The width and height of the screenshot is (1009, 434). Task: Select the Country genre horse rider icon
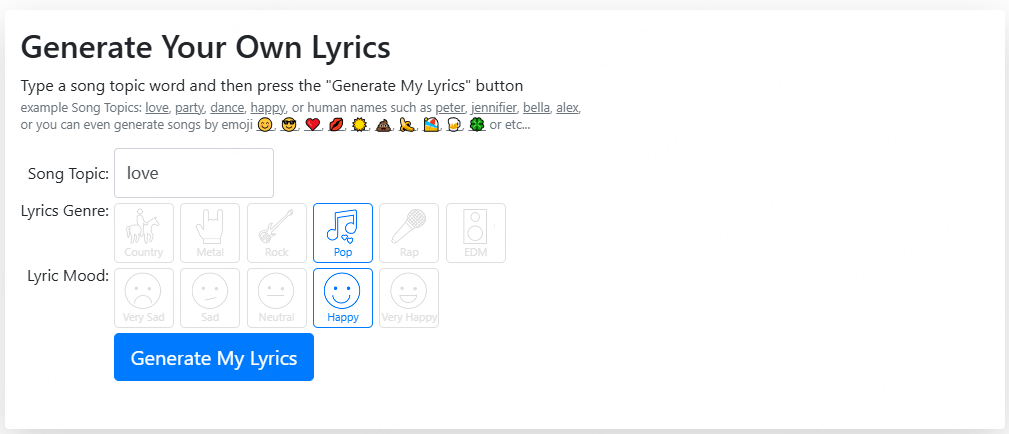tap(144, 233)
